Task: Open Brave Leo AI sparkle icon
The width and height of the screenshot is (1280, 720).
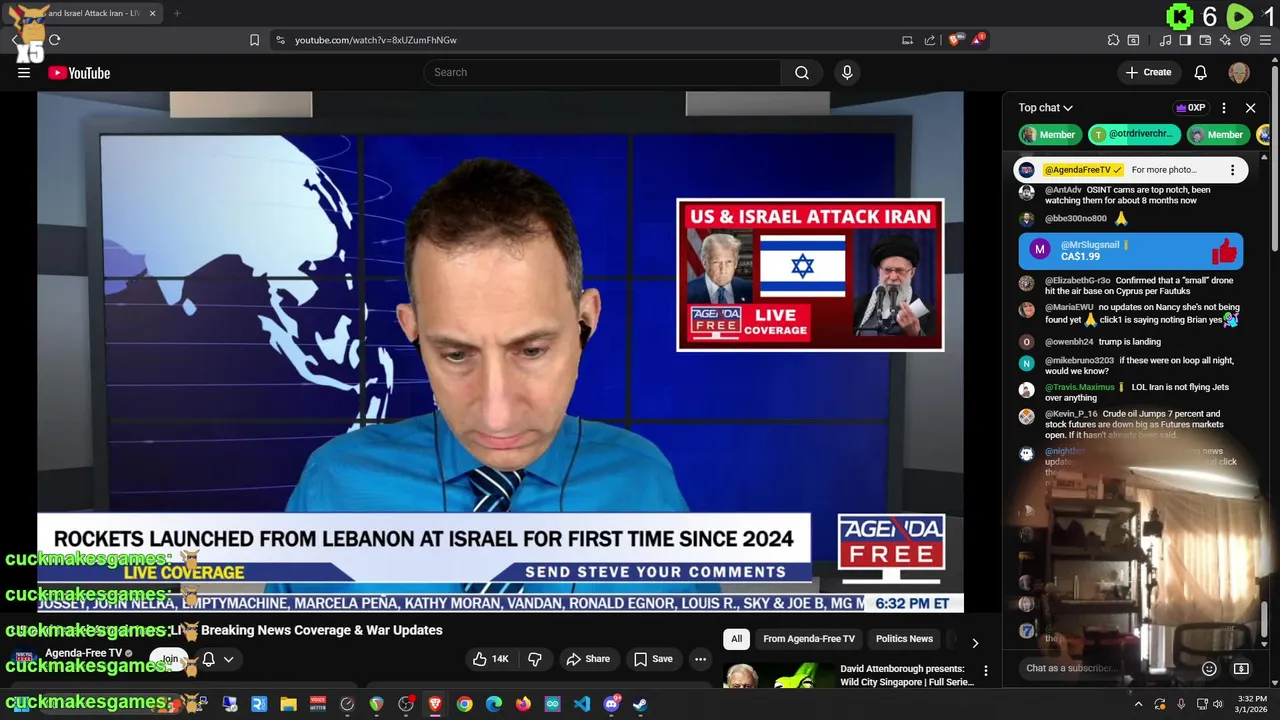Action: click(x=1225, y=40)
